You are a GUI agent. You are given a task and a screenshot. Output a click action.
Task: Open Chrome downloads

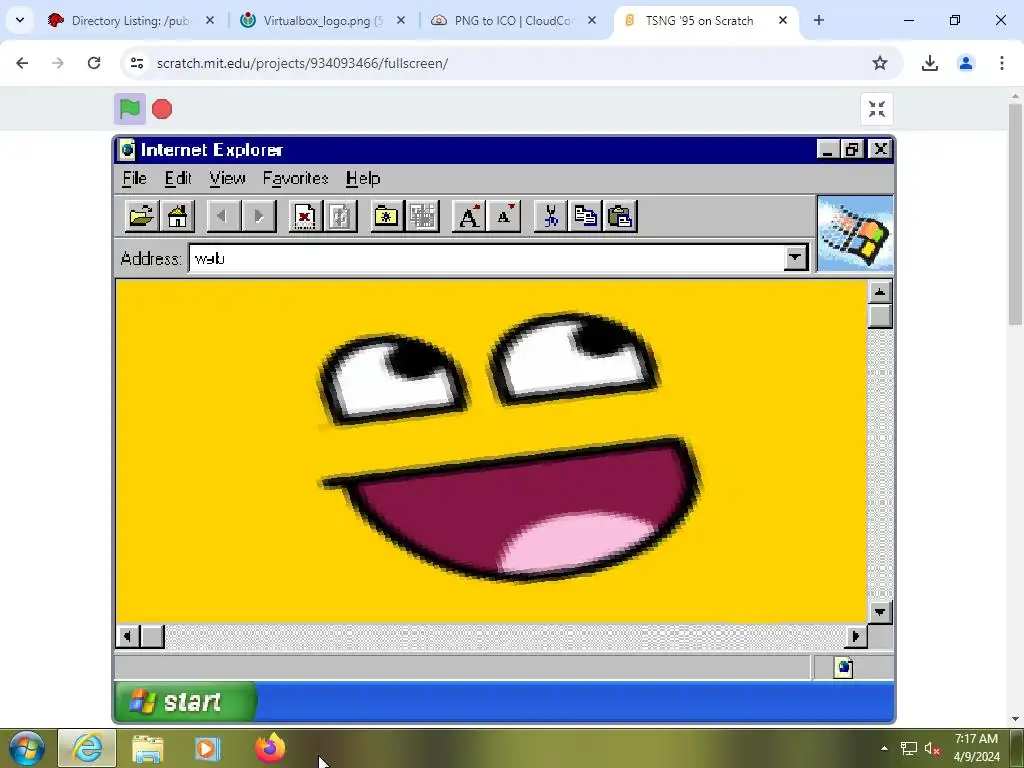929,63
